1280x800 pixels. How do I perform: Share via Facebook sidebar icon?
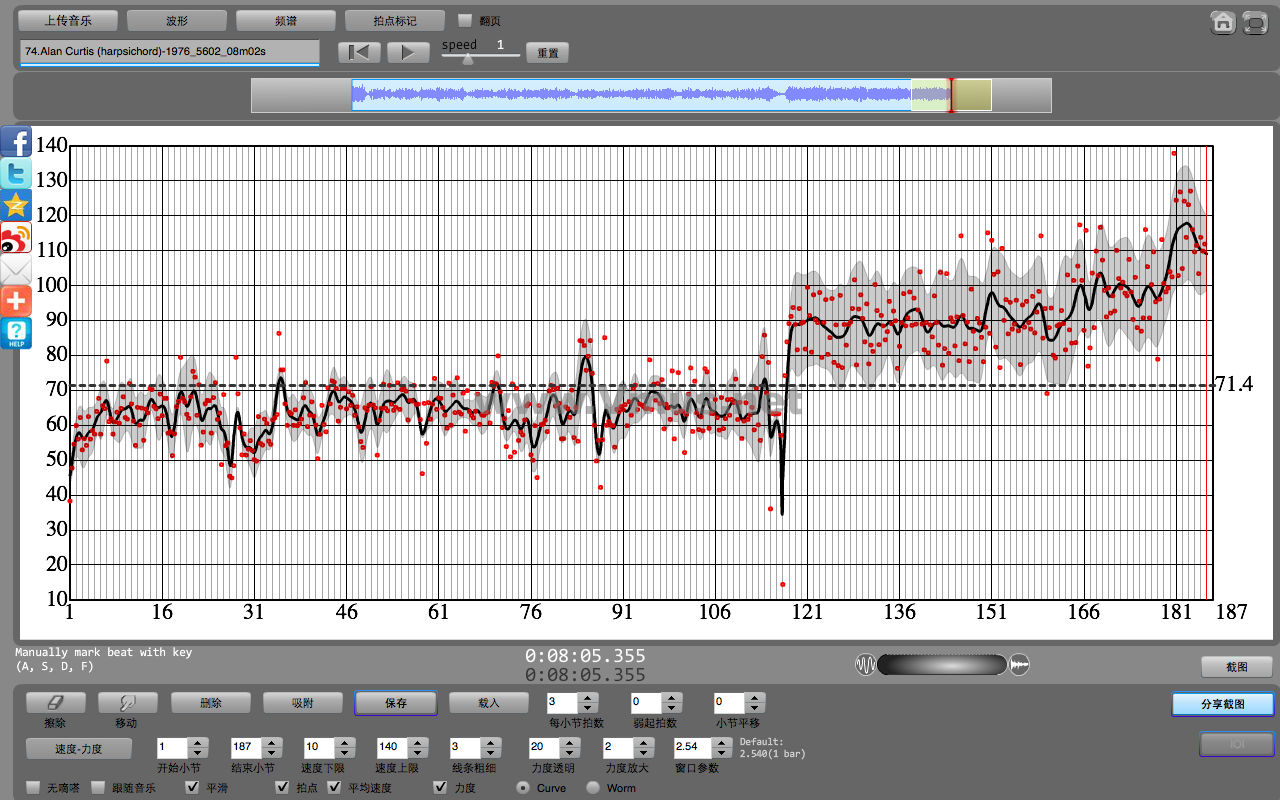pyautogui.click(x=16, y=142)
